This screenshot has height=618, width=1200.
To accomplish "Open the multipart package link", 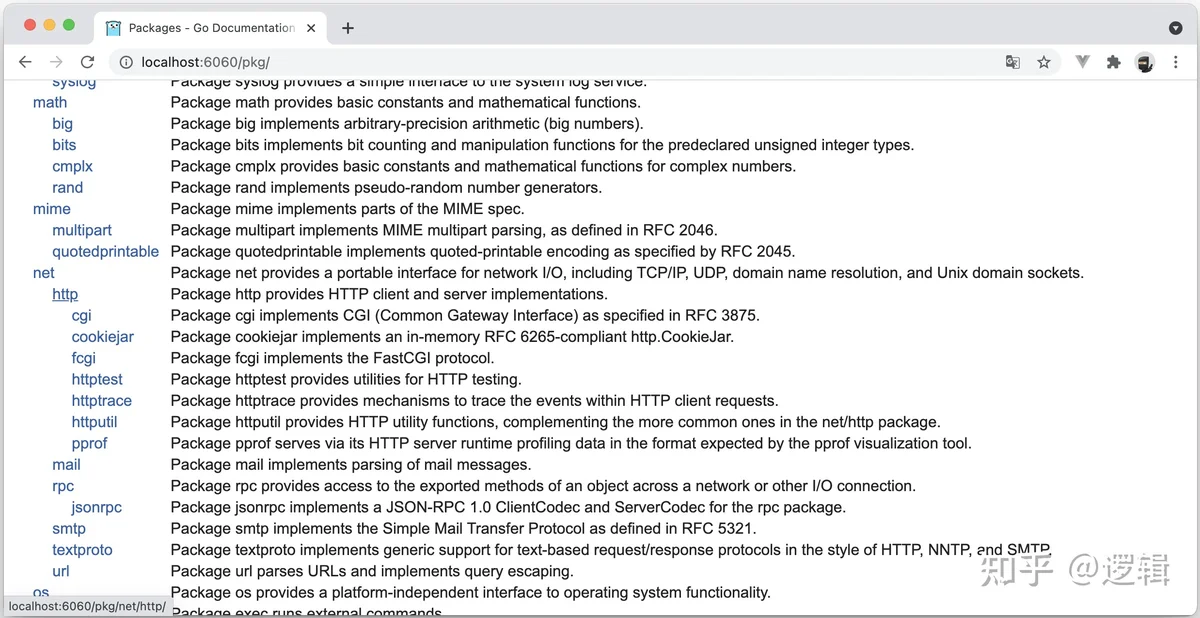I will [x=82, y=230].
